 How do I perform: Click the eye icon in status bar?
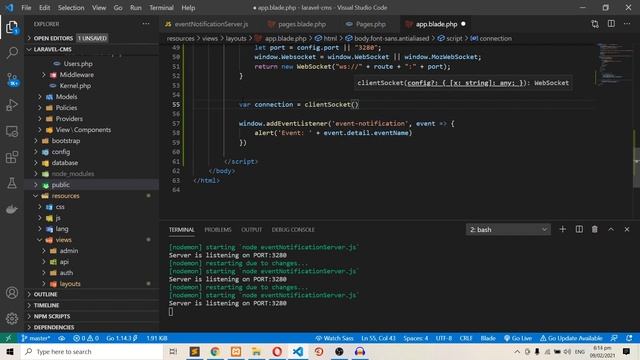point(62,338)
